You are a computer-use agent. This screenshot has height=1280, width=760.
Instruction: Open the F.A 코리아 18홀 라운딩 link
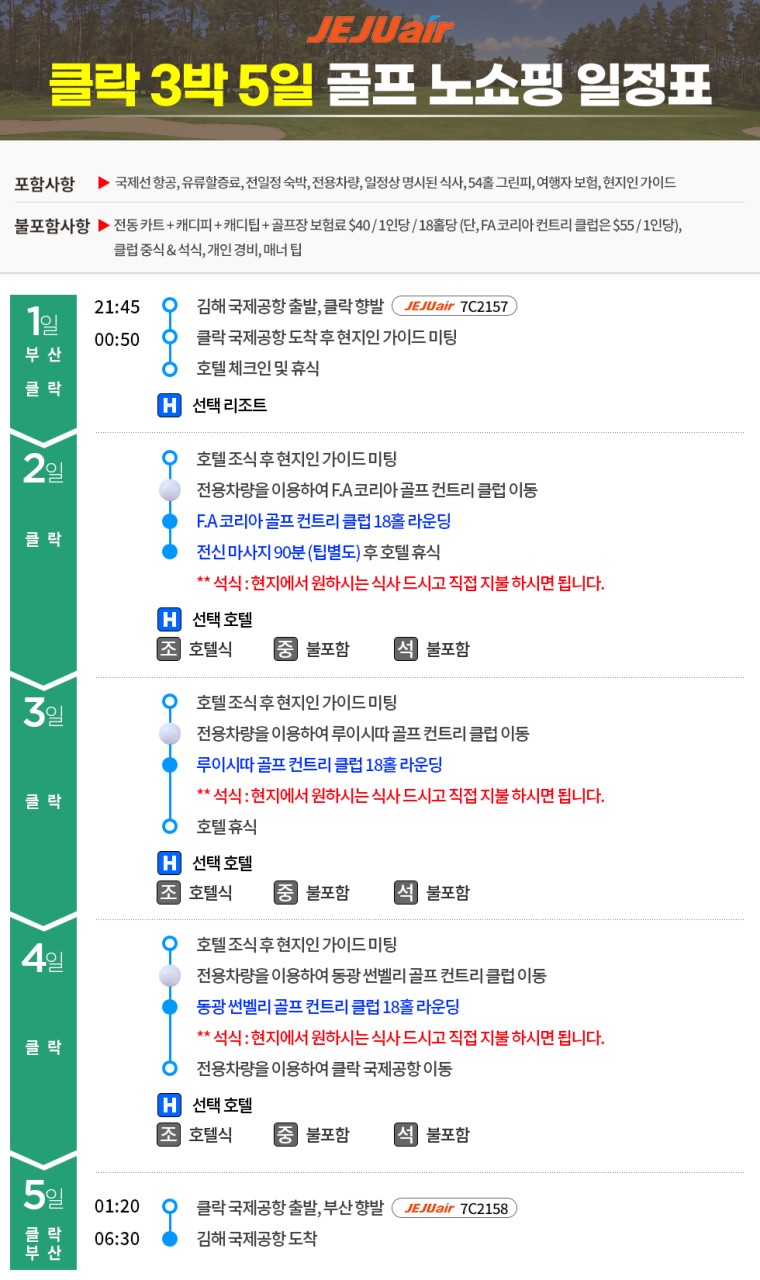(324, 521)
